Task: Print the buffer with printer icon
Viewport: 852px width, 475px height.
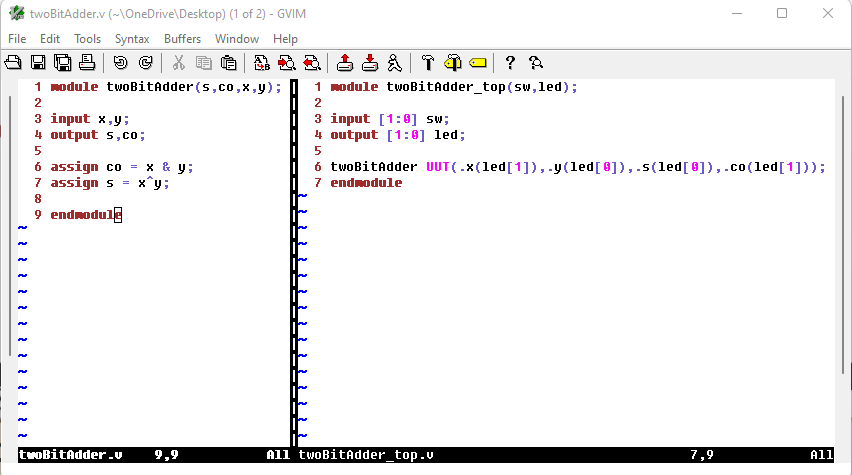Action: coord(87,63)
